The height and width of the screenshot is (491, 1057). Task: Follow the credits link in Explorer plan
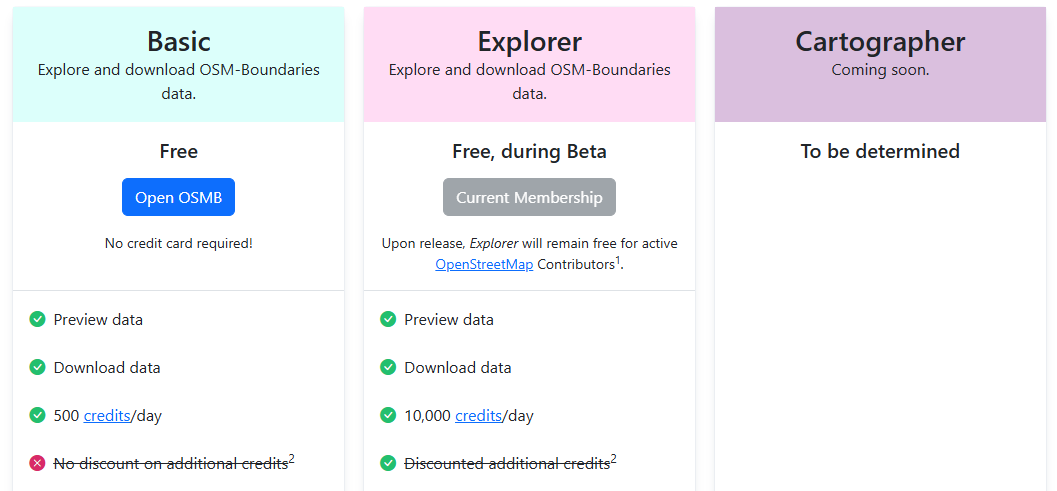pyautogui.click(x=478, y=416)
